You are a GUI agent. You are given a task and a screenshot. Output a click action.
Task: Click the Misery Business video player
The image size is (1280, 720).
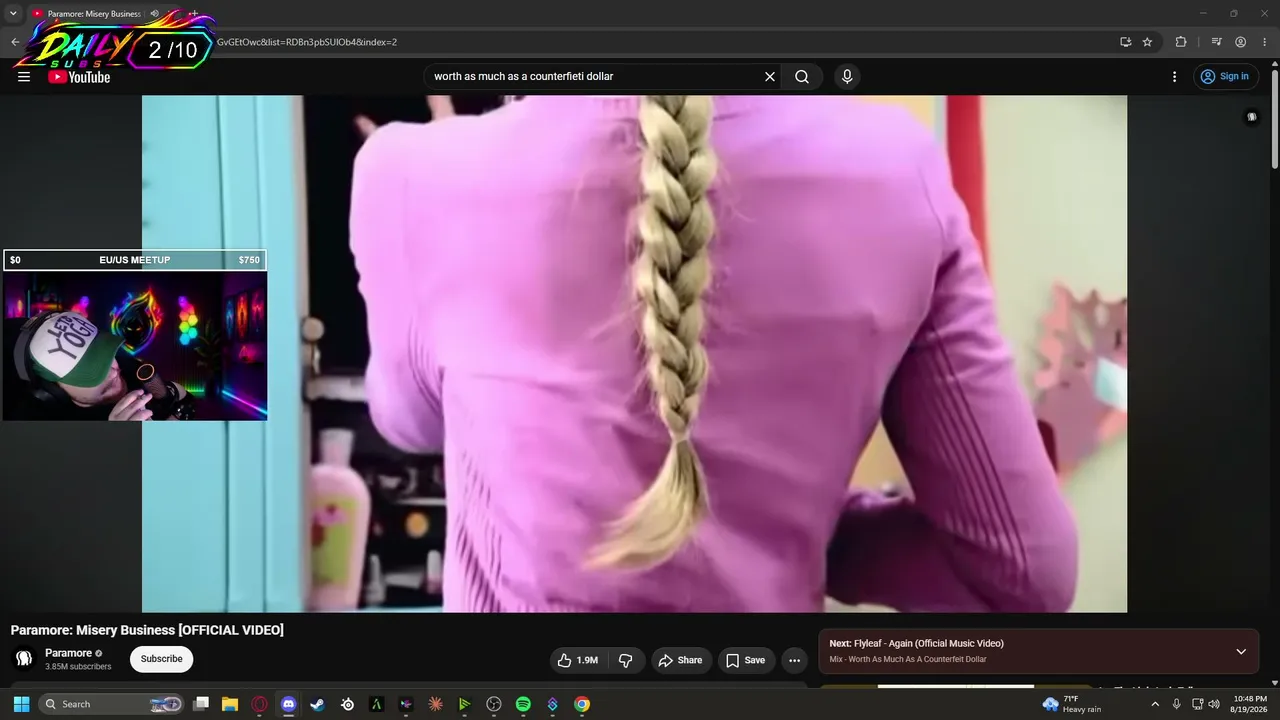pyautogui.click(x=634, y=354)
